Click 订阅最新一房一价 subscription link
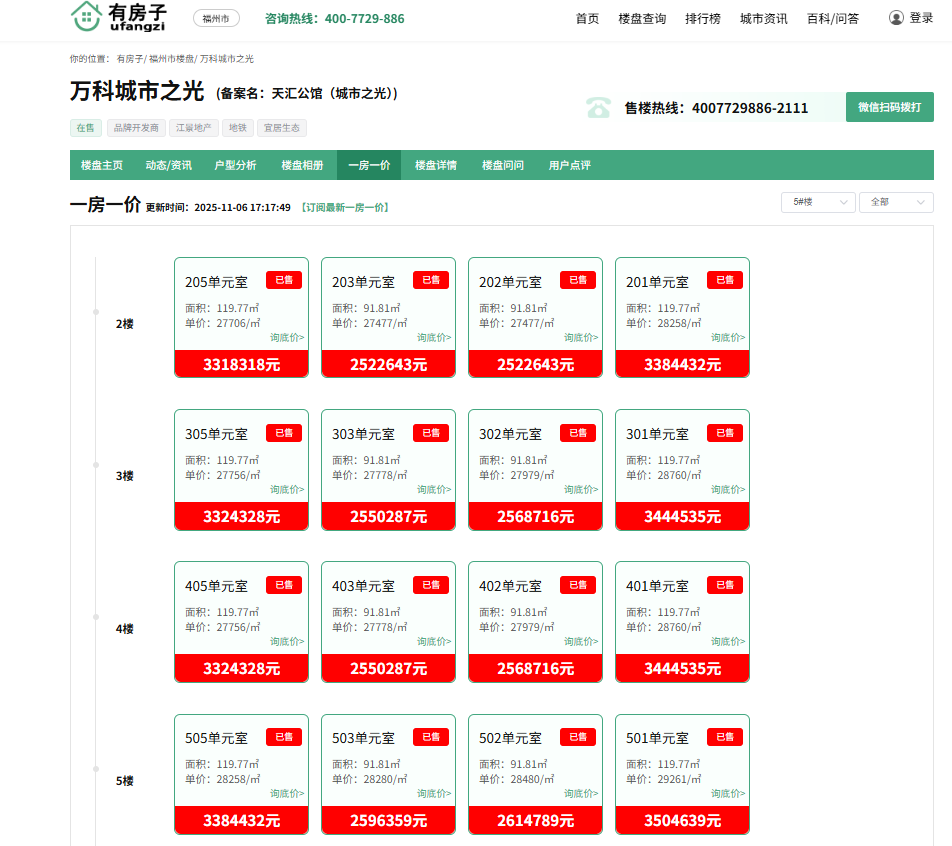This screenshot has width=952, height=846. (x=345, y=208)
